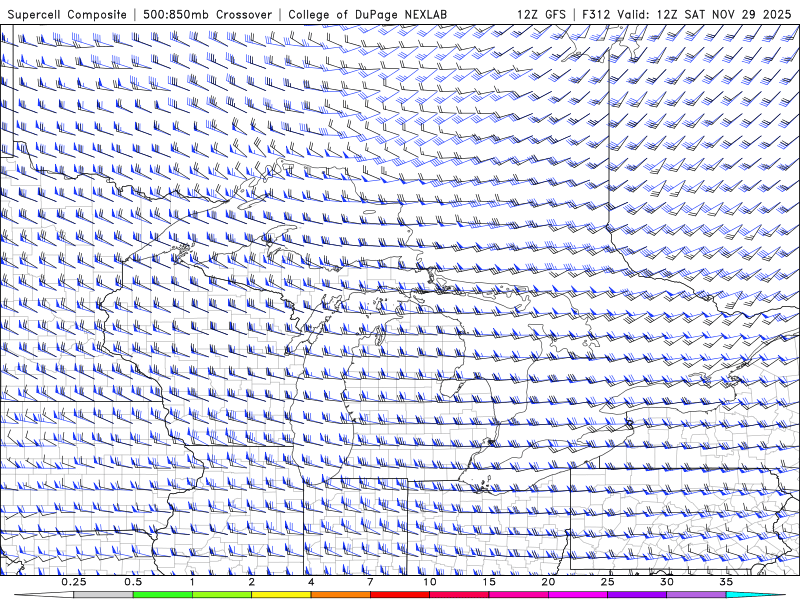The height and width of the screenshot is (600, 800).
Task: Click the 0.25 colorbar label
Action: (74, 582)
